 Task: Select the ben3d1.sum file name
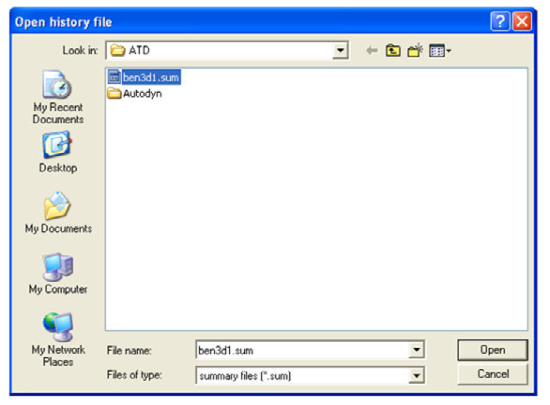tap(151, 77)
